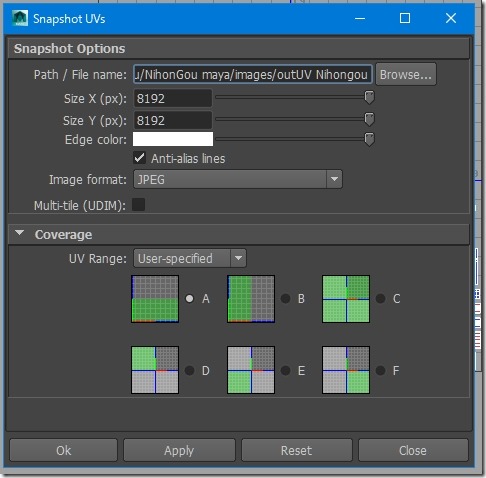
Task: Click the Size Y (px) value field
Action: coord(173,120)
